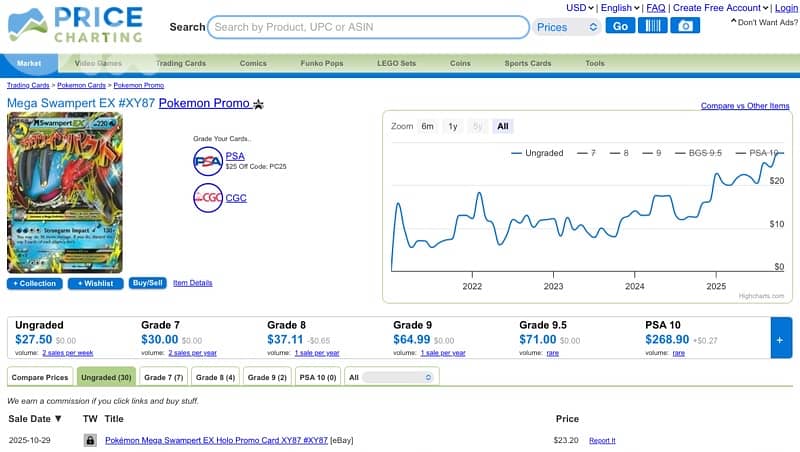Open the Prices search type dropdown
Image resolution: width=800 pixels, height=452 pixels.
click(x=566, y=27)
